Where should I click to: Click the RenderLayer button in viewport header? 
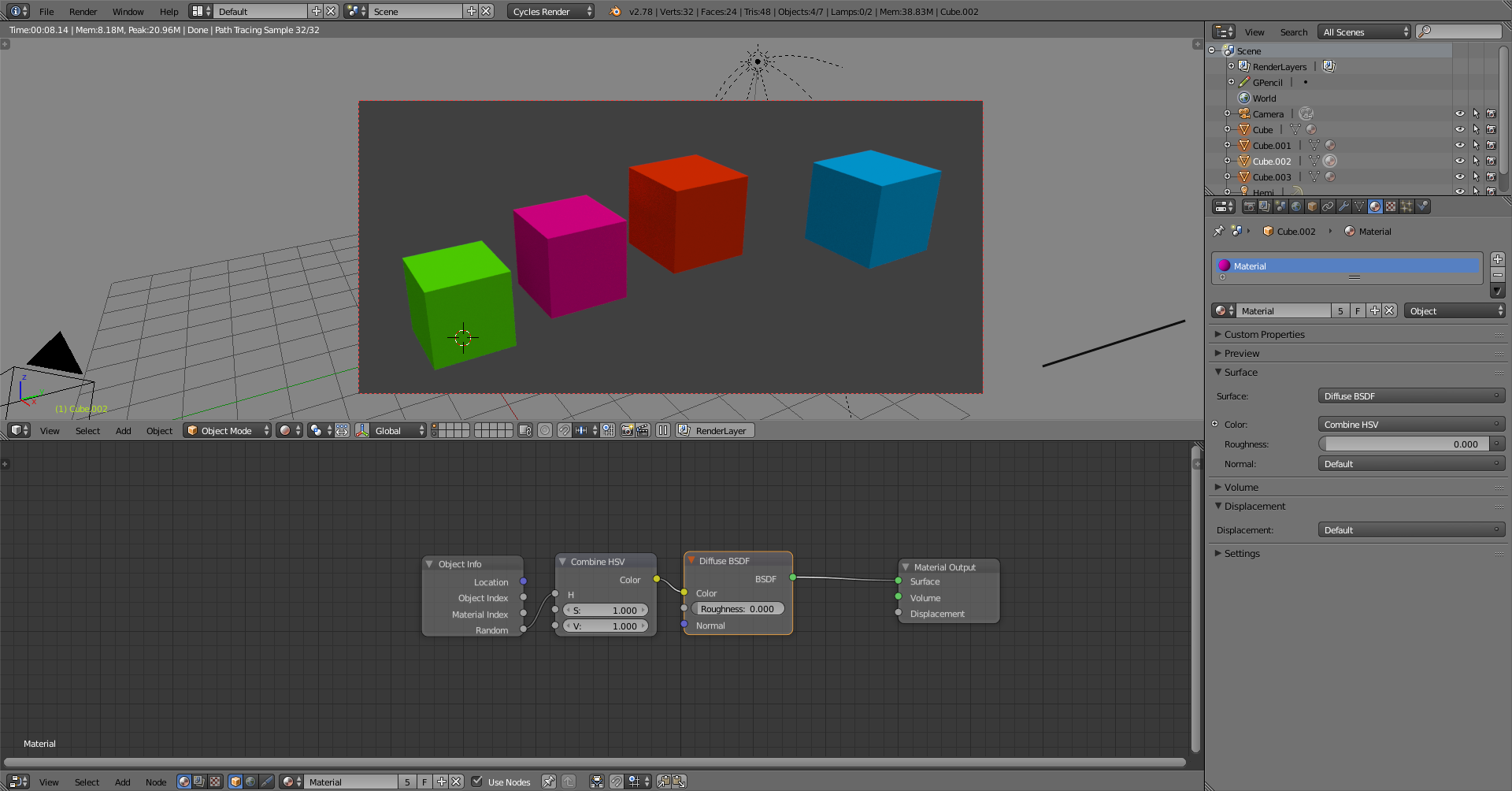click(715, 430)
